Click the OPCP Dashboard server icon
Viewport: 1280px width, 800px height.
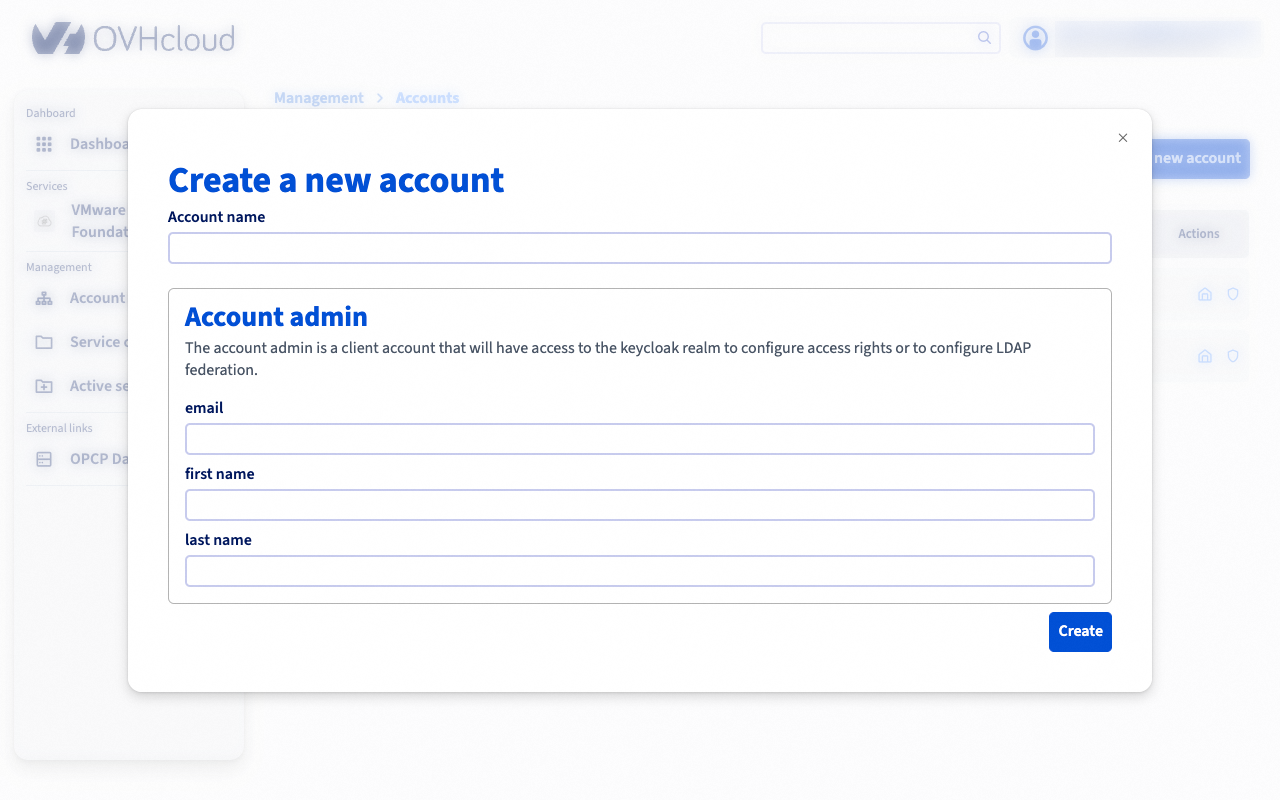(44, 458)
